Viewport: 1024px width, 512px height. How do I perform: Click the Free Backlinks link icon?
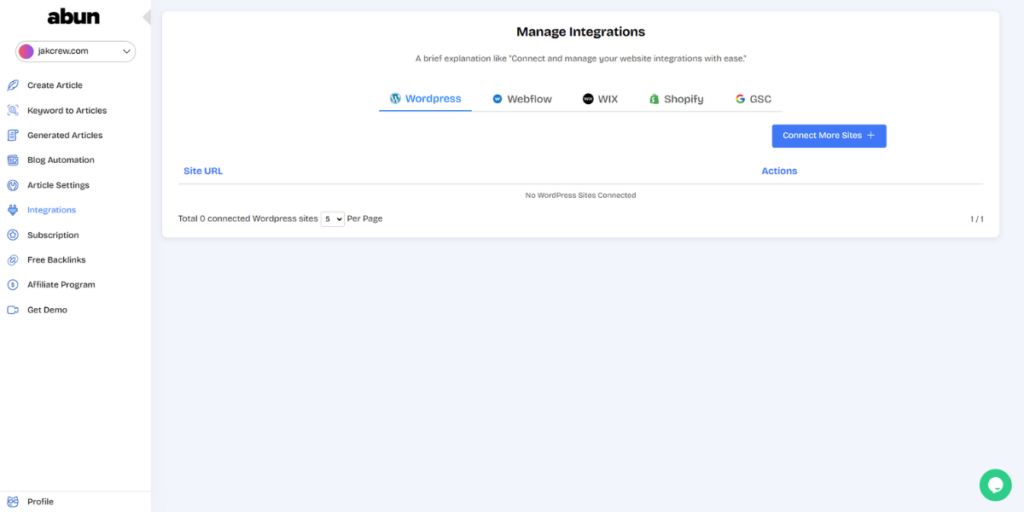12,260
